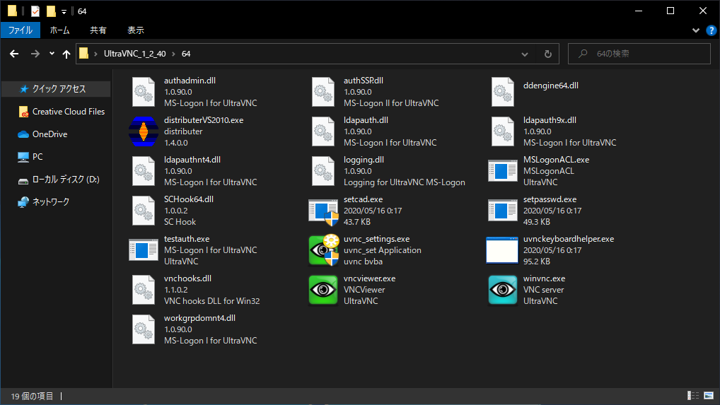Customize quick access toolbar dropdown
This screenshot has width=720, height=405.
coord(64,11)
